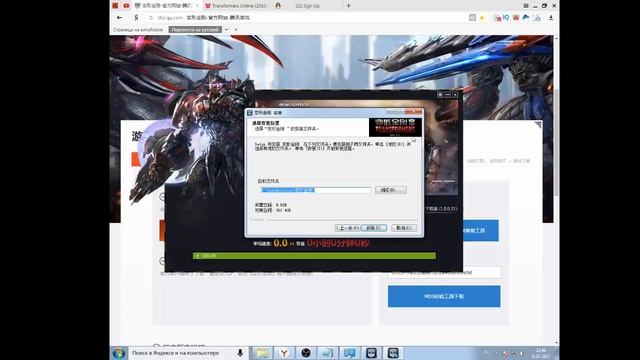Open the Yandex home icon beside back arrow
This screenshot has width=640, height=360.
136,18
